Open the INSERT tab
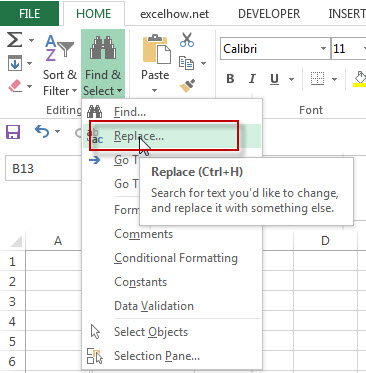 347,14
